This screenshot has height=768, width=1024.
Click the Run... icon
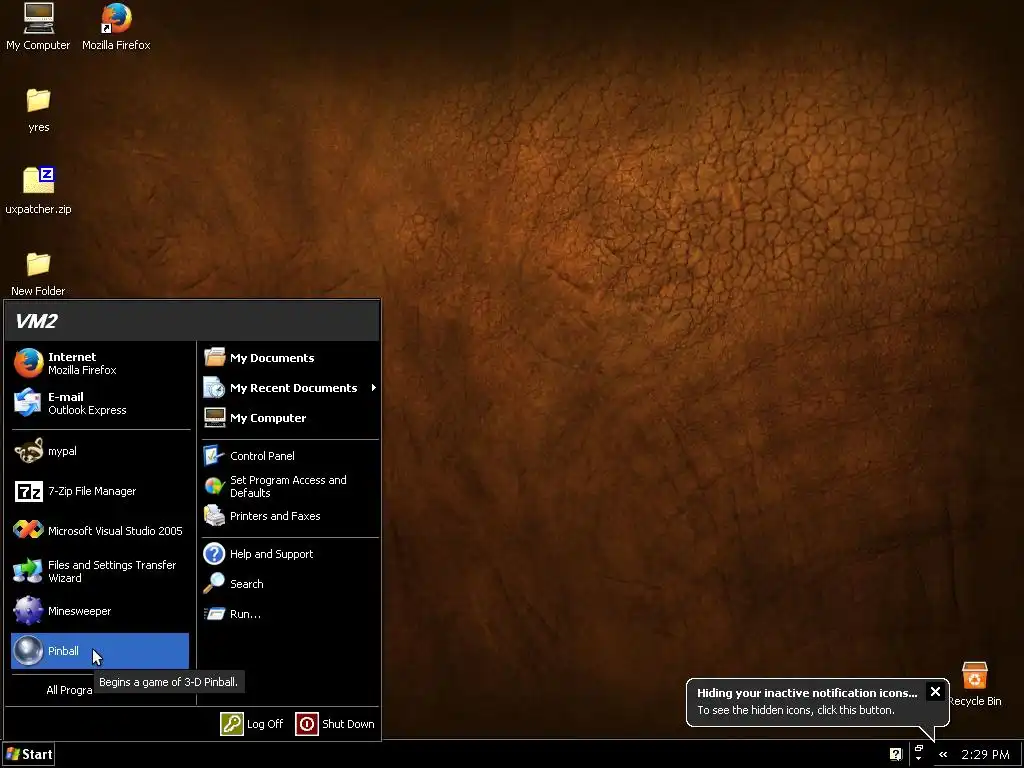point(214,613)
